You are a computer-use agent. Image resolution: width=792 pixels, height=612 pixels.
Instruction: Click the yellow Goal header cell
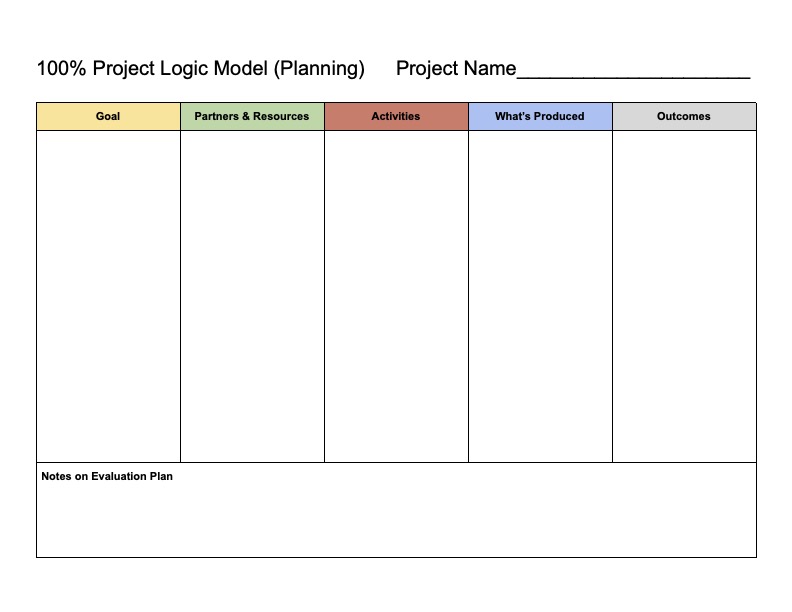(x=108, y=116)
